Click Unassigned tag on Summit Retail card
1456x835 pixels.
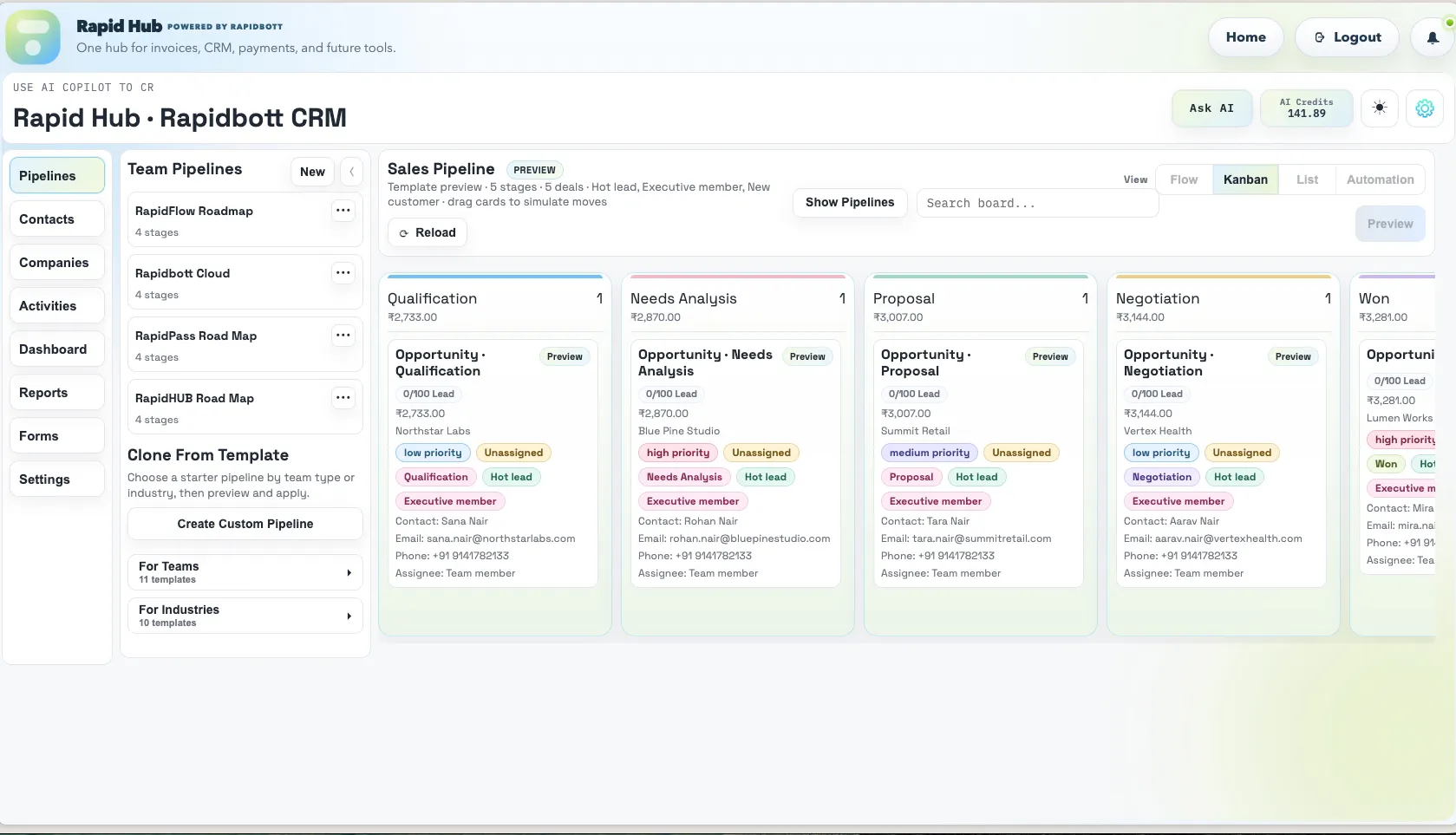click(1022, 453)
